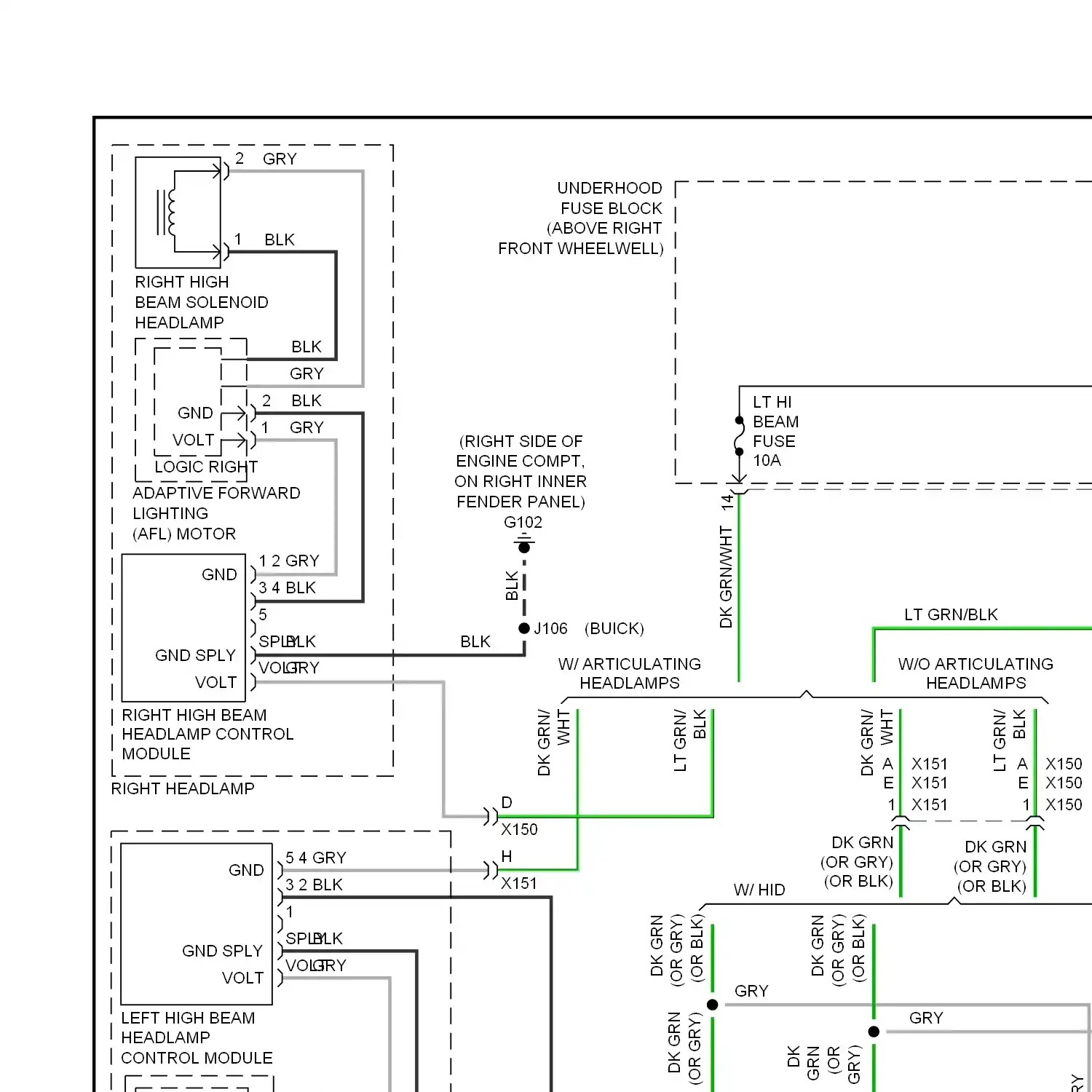The height and width of the screenshot is (1092, 1092).
Task: Click the '3 2 BLK' wire label
Action: (314, 885)
